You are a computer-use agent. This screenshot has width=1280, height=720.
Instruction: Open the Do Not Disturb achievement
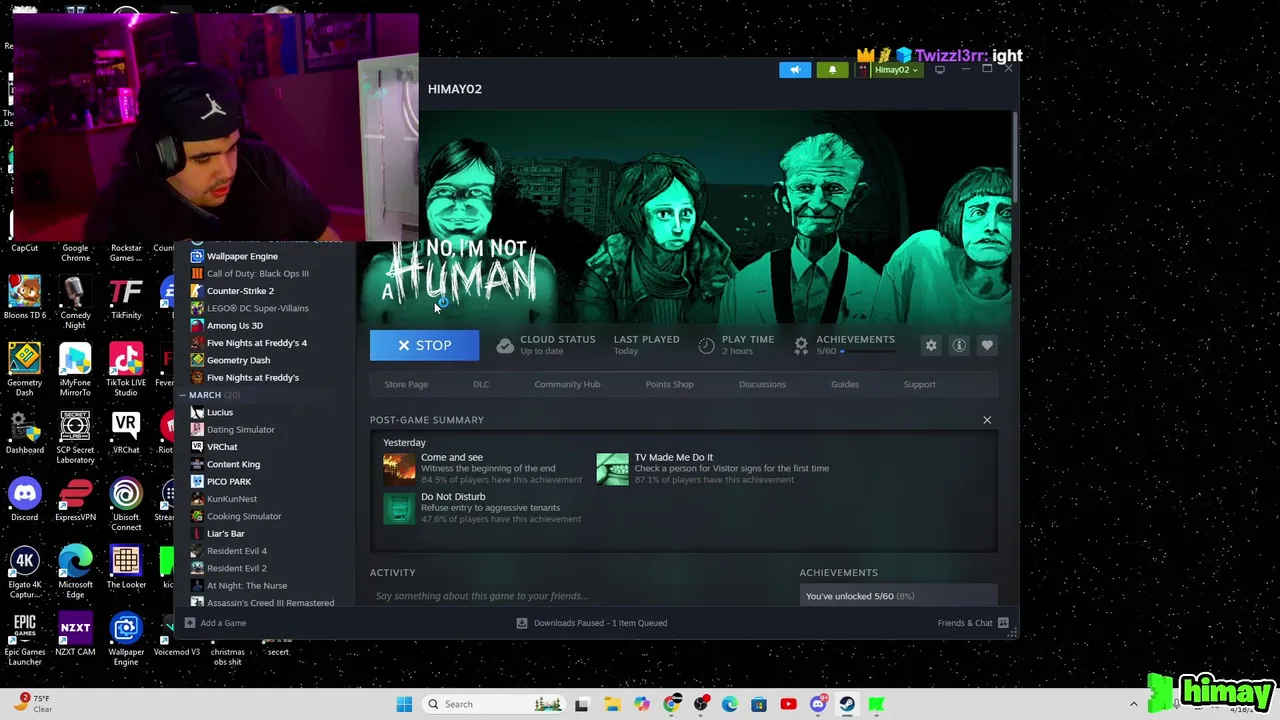(x=482, y=507)
